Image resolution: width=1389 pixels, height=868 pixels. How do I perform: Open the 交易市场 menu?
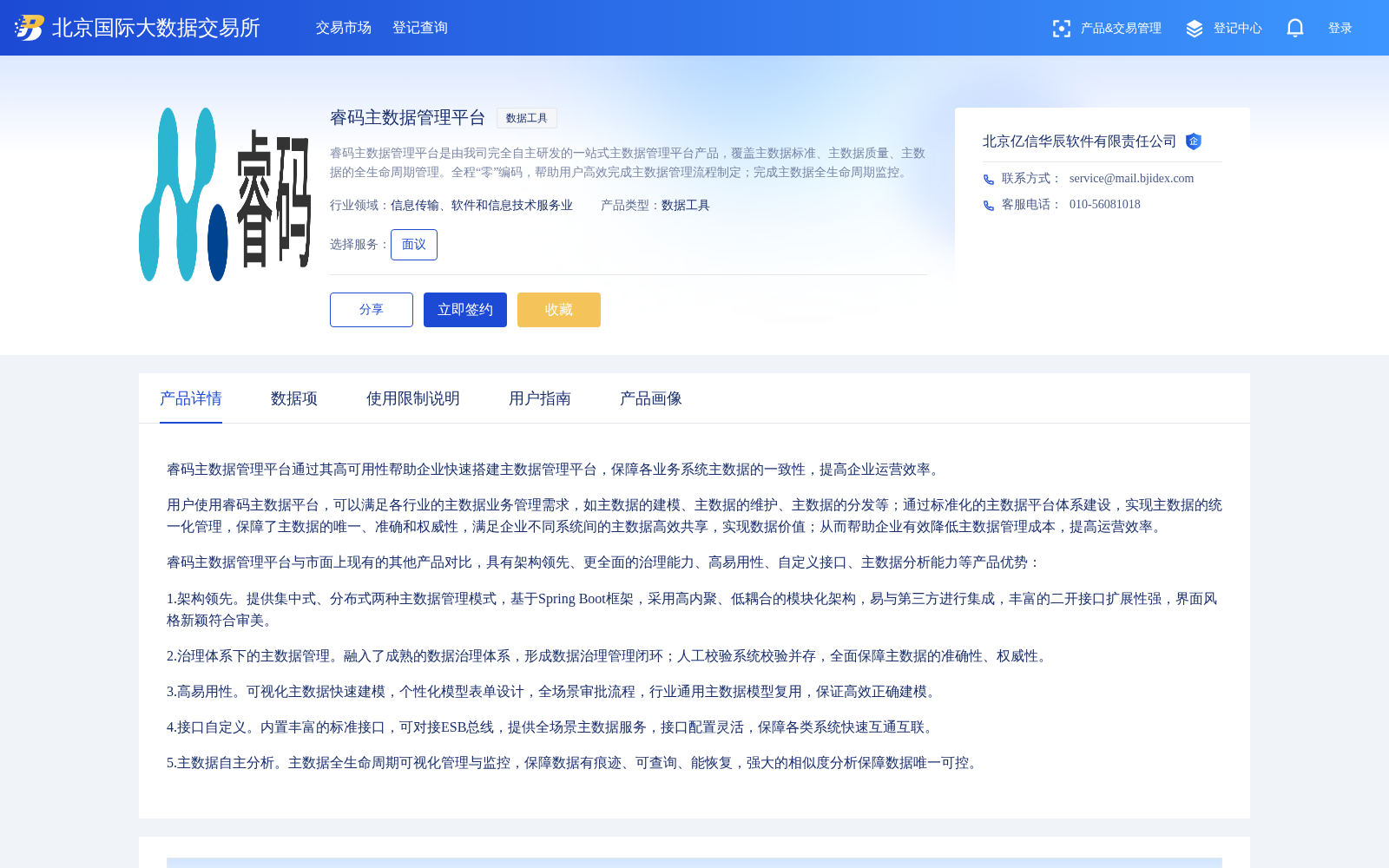pyautogui.click(x=344, y=28)
